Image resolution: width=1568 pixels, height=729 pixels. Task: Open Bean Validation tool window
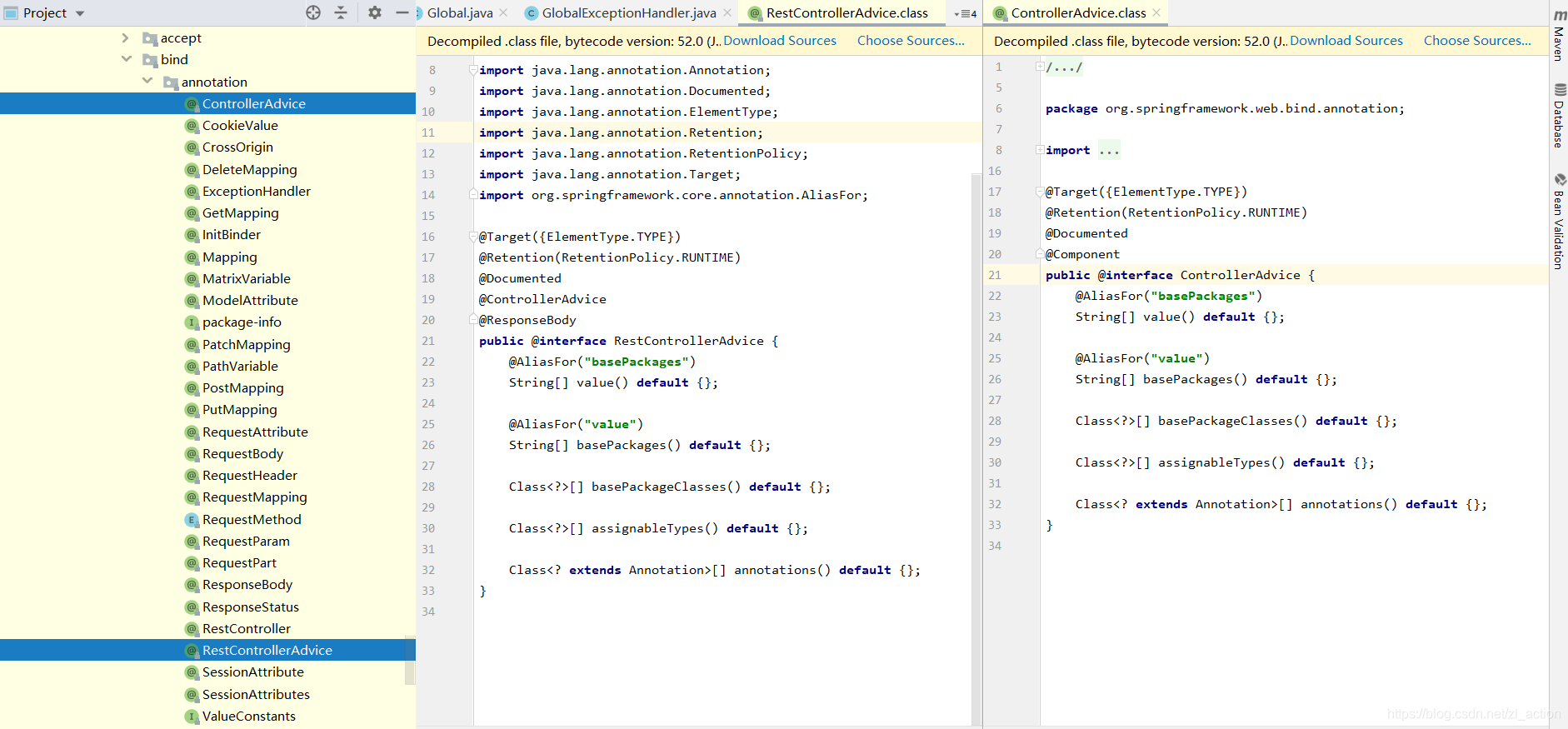point(1559,222)
